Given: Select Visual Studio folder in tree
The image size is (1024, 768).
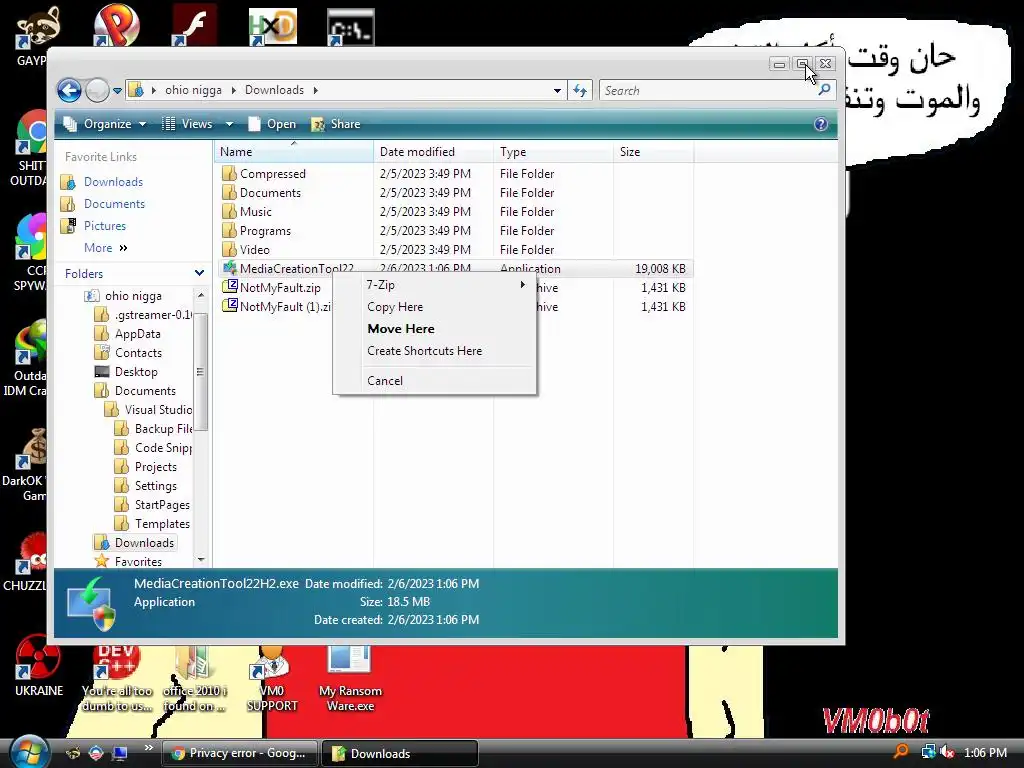Looking at the screenshot, I should [158, 409].
